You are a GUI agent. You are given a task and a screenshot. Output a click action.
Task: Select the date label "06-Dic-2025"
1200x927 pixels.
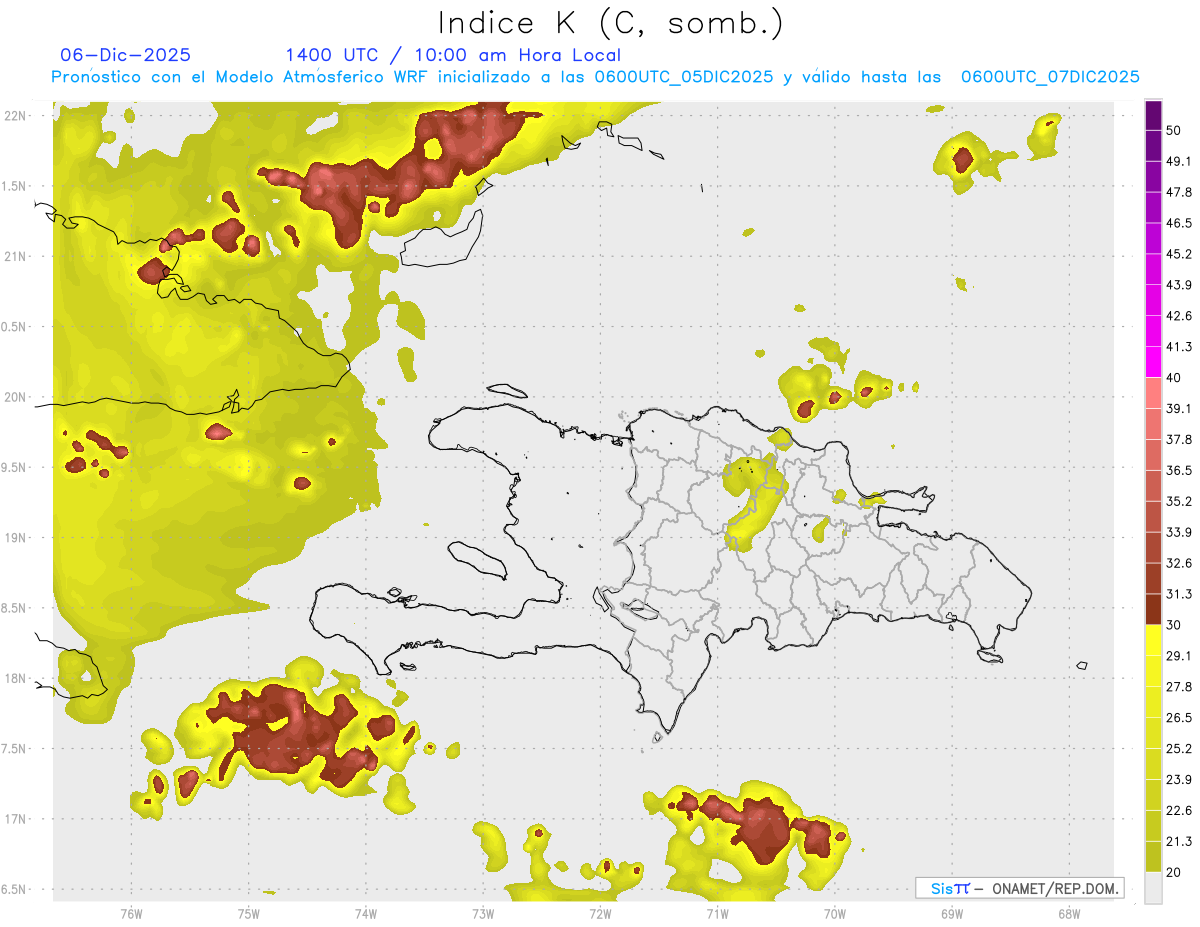click(125, 55)
